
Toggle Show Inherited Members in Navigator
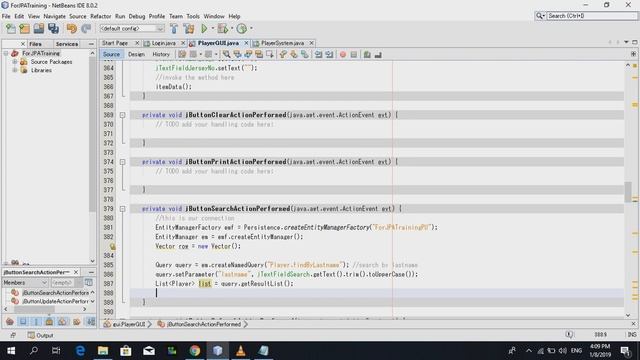click(10, 322)
